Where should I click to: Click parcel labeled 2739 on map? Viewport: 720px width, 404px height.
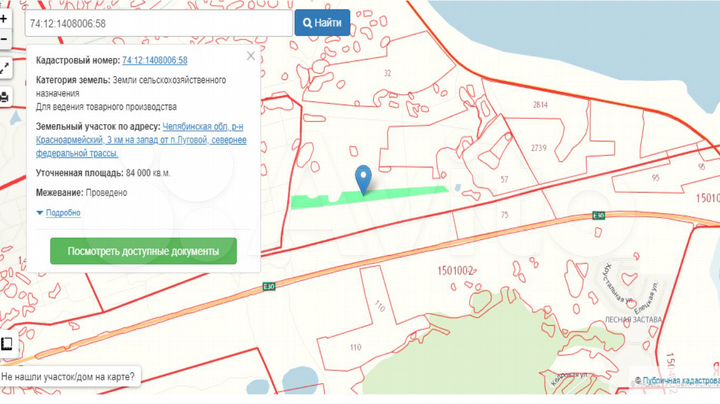[539, 148]
